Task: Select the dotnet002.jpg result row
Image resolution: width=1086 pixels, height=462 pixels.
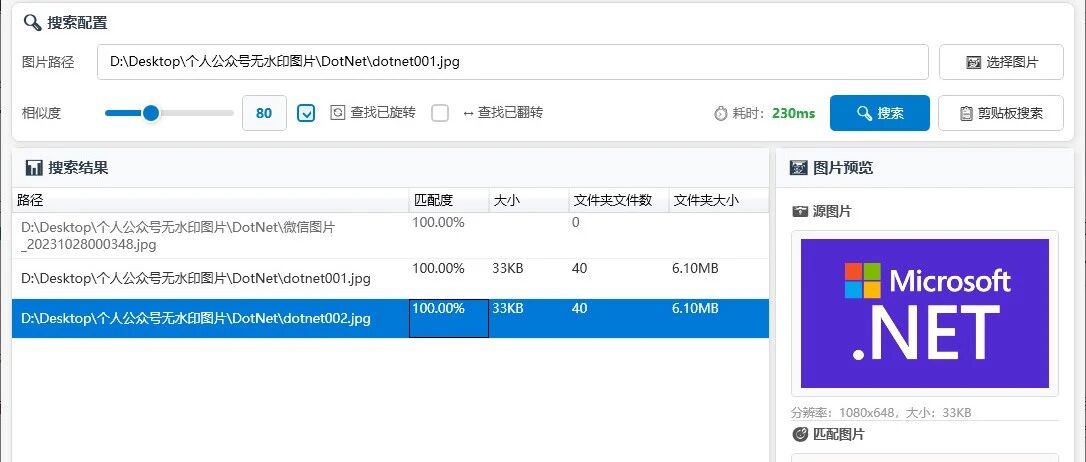Action: tap(391, 319)
